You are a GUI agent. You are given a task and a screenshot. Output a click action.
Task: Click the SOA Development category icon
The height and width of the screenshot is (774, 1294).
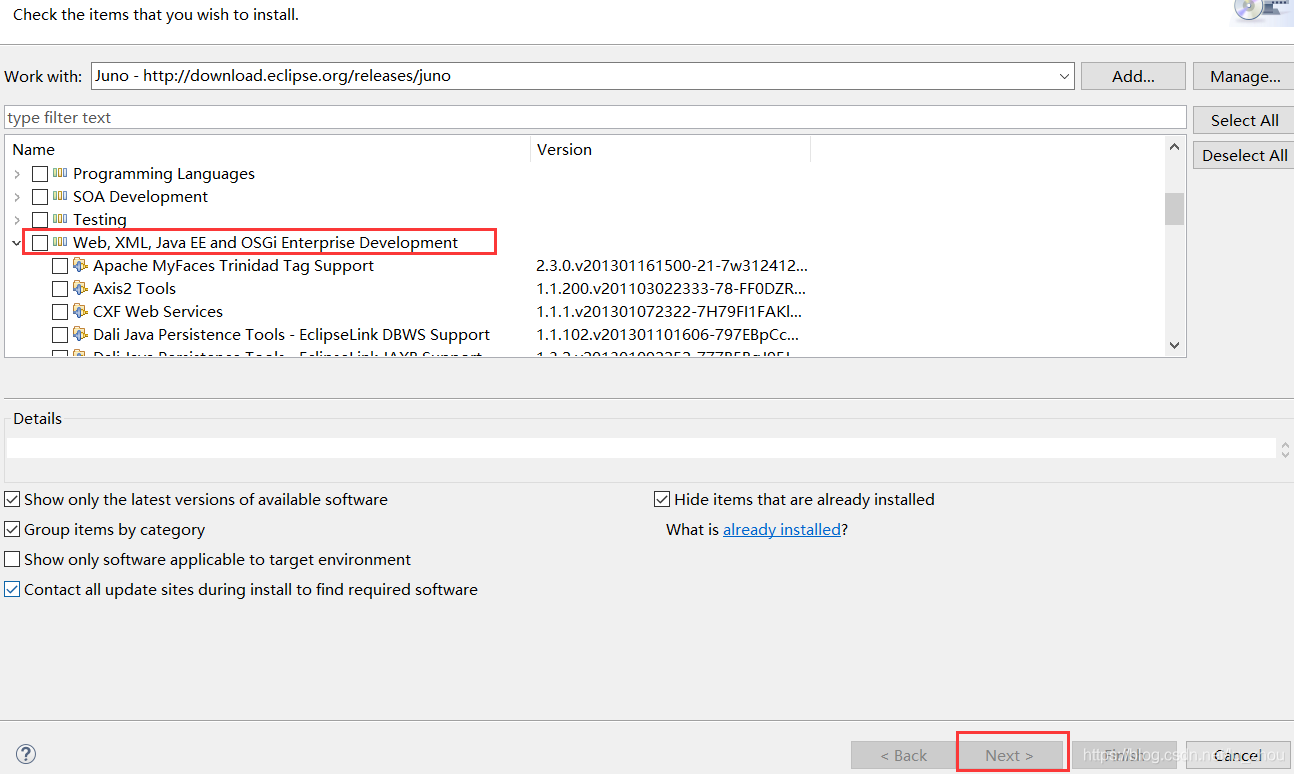tap(60, 196)
